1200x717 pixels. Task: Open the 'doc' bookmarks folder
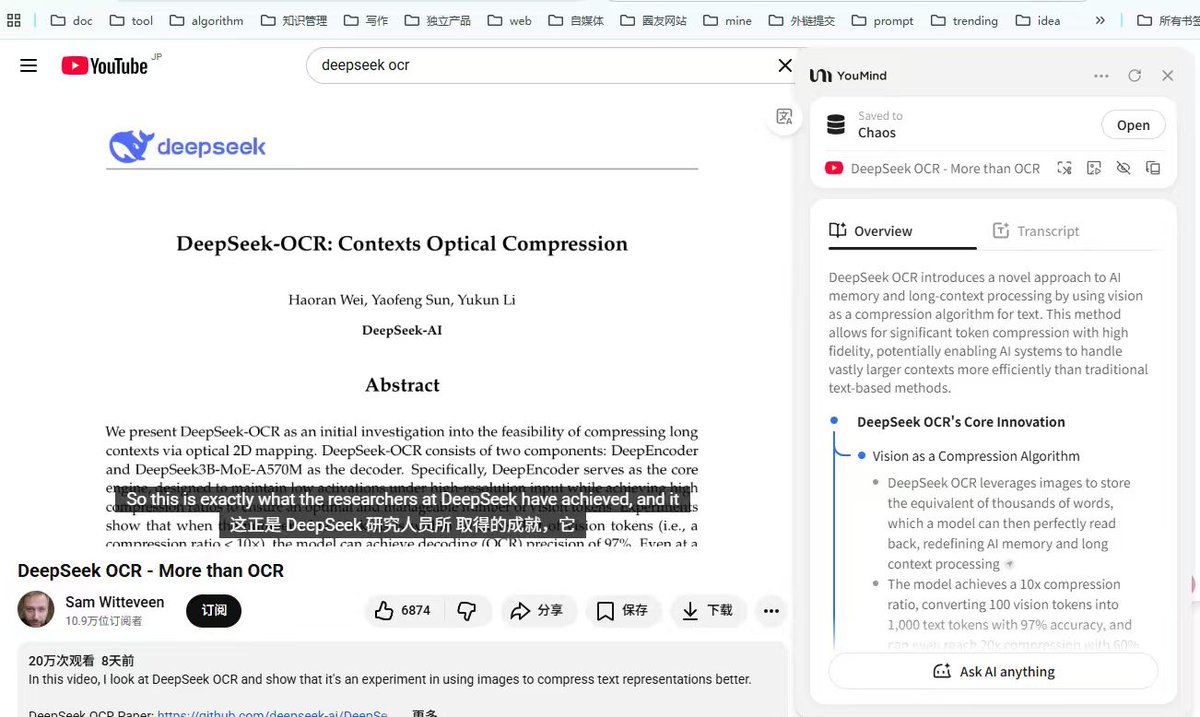(x=71, y=20)
